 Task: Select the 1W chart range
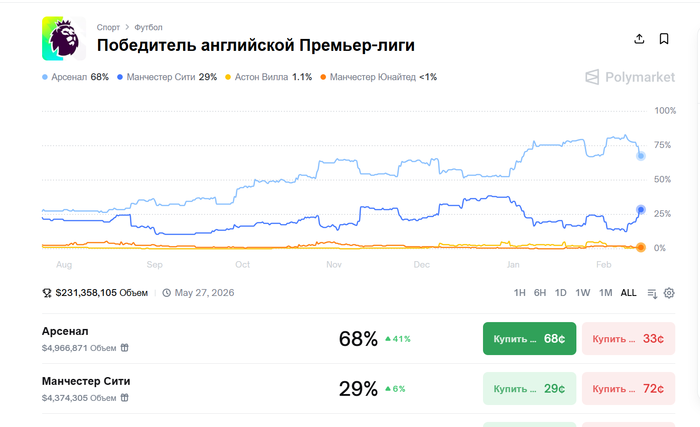[x=583, y=293]
